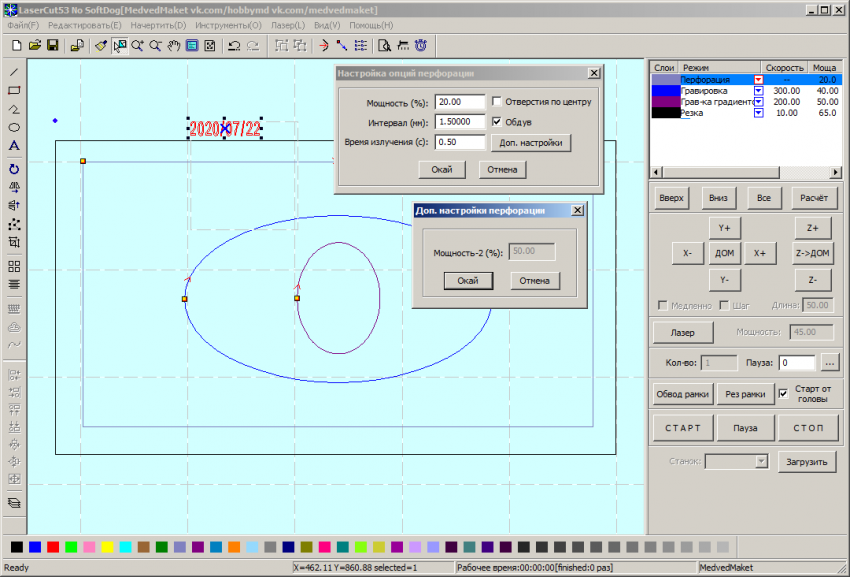Click the Undo arrow icon

[x=234, y=46]
